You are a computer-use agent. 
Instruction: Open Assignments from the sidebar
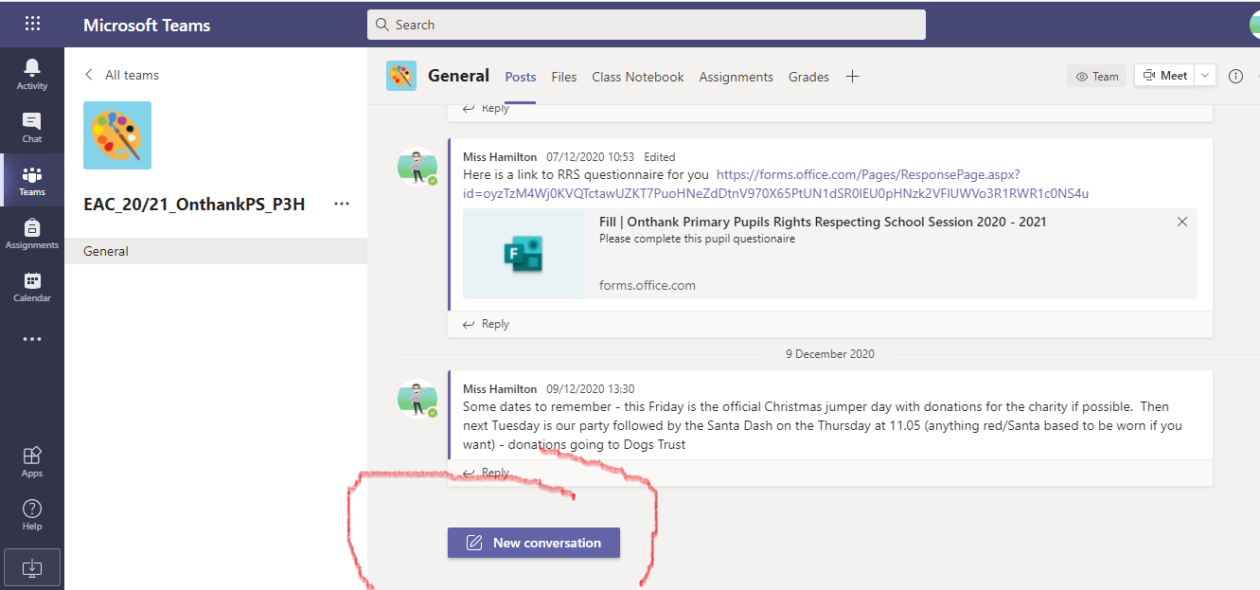click(x=32, y=233)
